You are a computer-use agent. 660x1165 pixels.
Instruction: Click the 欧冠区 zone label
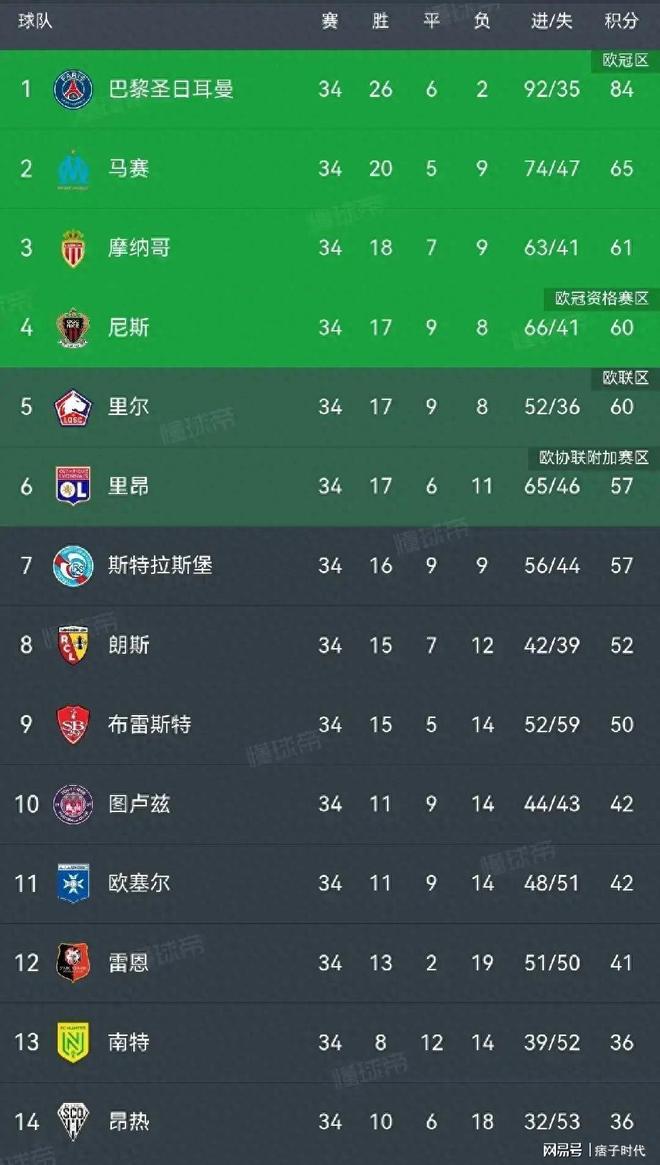tap(626, 61)
